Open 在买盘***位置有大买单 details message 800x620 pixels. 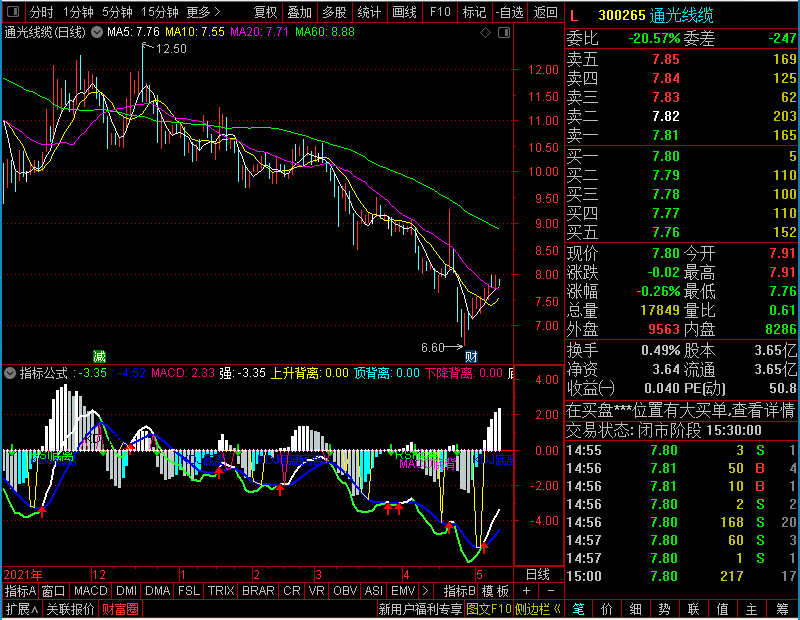pyautogui.click(x=680, y=410)
